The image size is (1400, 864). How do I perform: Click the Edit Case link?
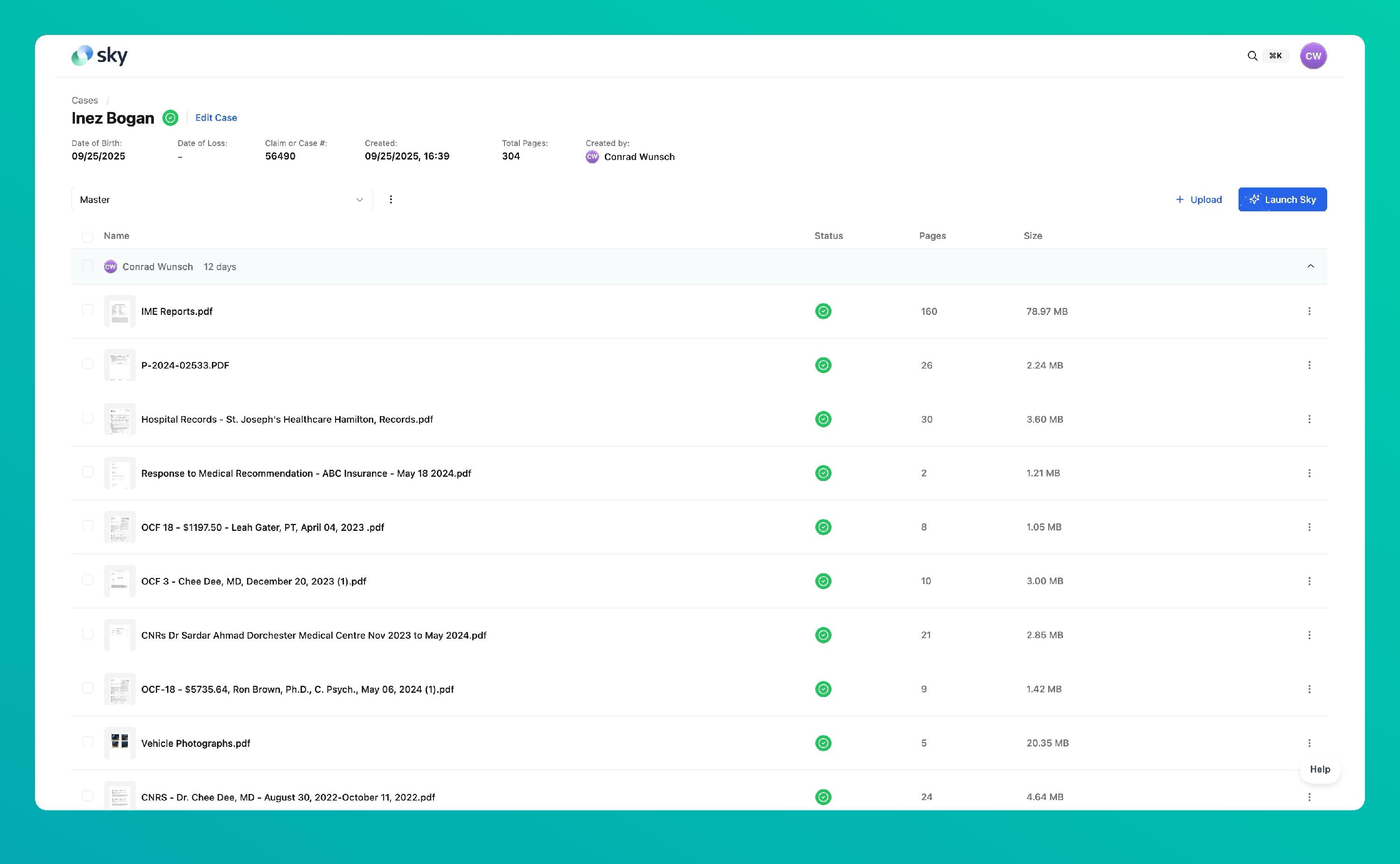(x=216, y=118)
